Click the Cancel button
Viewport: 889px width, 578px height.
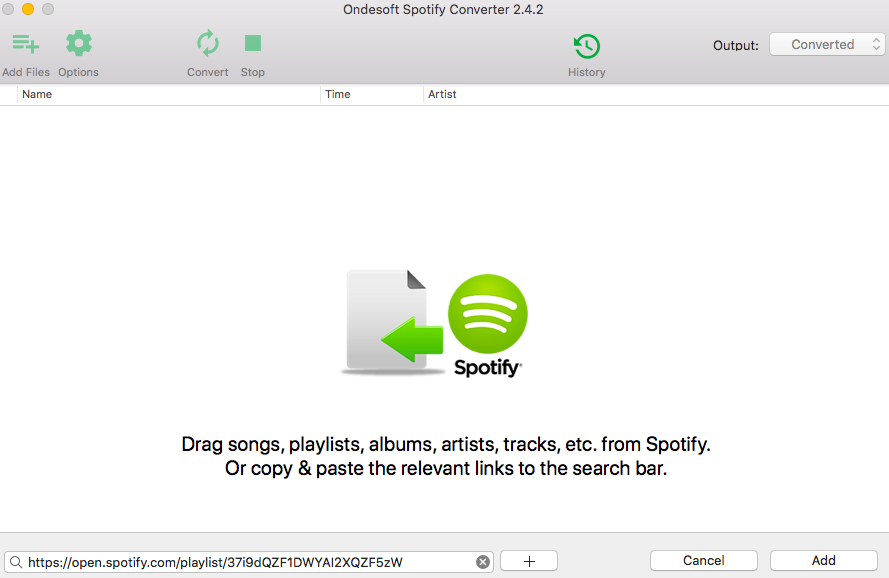(x=704, y=560)
